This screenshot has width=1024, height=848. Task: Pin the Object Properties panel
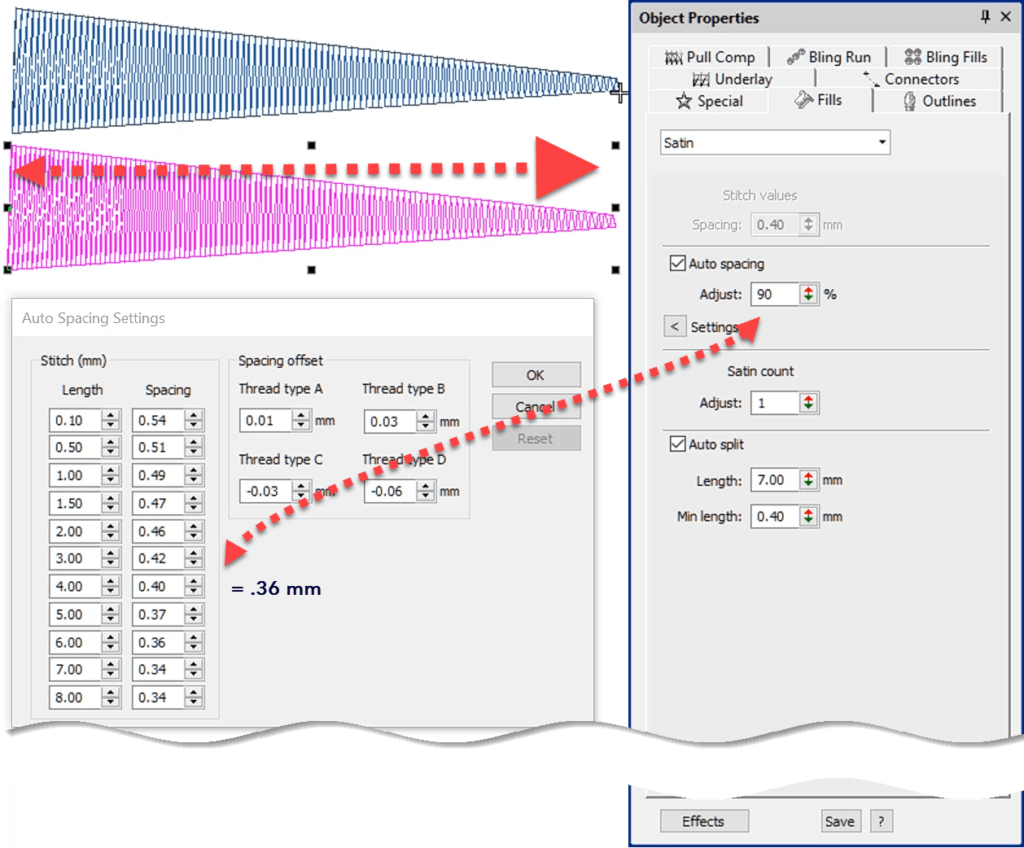click(x=985, y=17)
